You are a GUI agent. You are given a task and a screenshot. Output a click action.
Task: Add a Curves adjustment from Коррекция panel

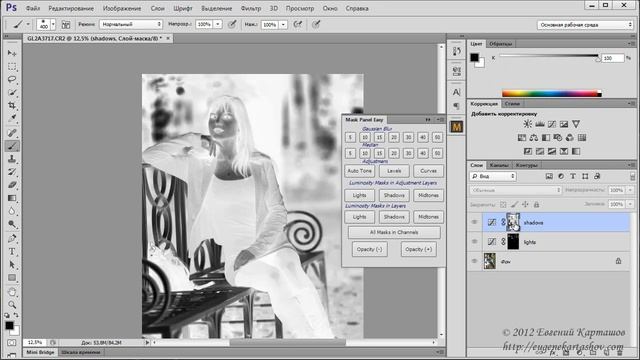pyautogui.click(x=552, y=124)
